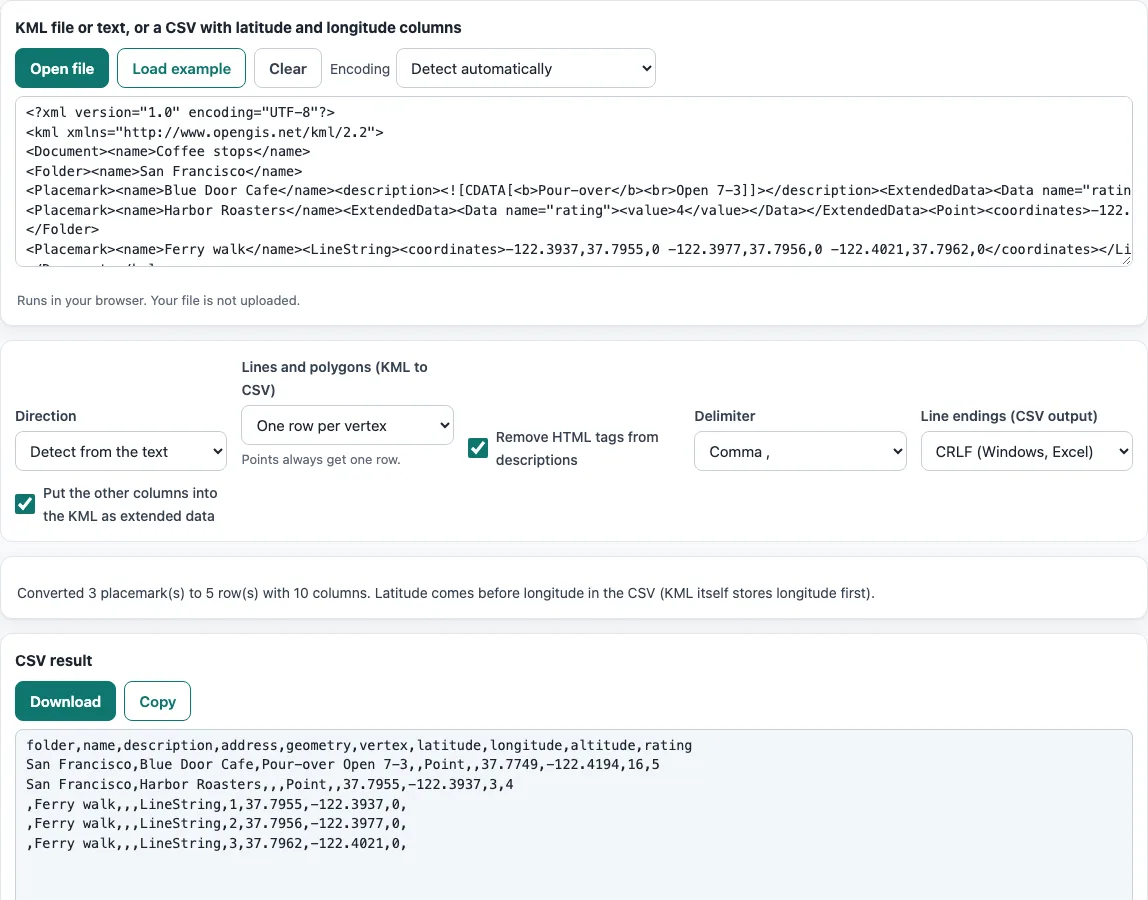The height and width of the screenshot is (900, 1148).
Task: Uncheck Put the other columns into KML checkbox
Action: [x=25, y=504]
